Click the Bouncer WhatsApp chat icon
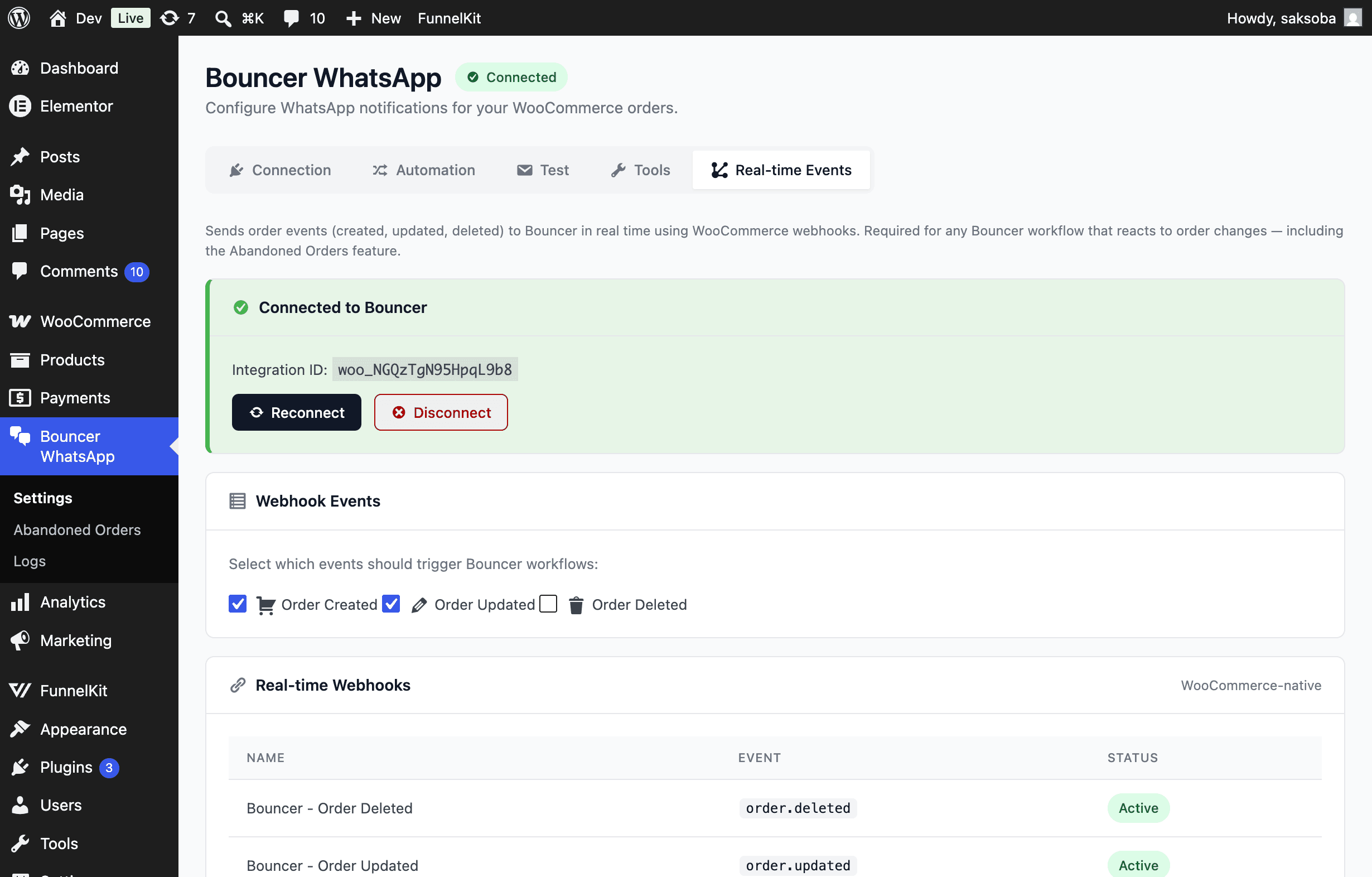Viewport: 1372px width, 877px height. click(20, 436)
